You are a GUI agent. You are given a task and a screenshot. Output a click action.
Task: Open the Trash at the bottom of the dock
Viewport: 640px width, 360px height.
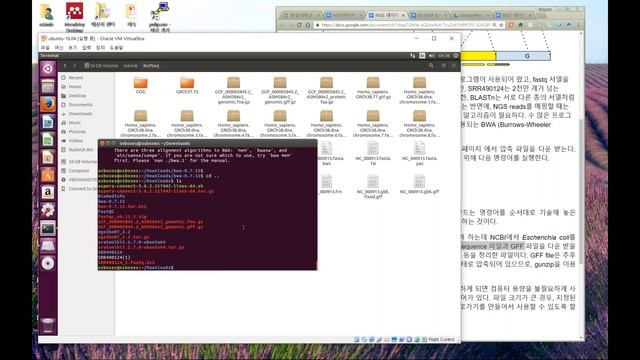click(48, 326)
